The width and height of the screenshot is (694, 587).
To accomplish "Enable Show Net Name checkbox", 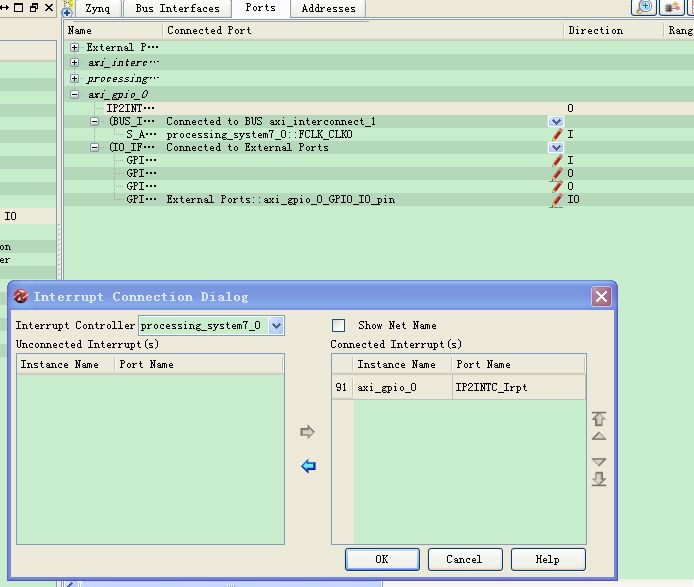I will coord(339,325).
